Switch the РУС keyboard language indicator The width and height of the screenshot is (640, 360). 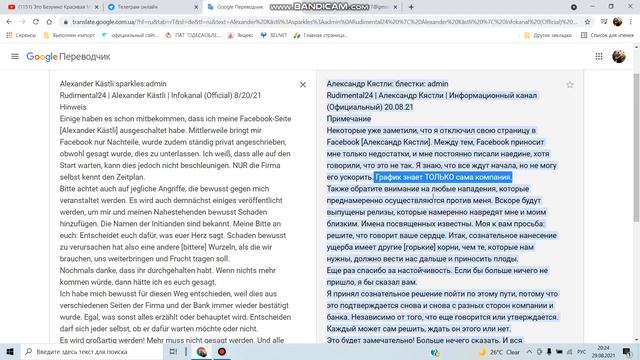tap(582, 351)
